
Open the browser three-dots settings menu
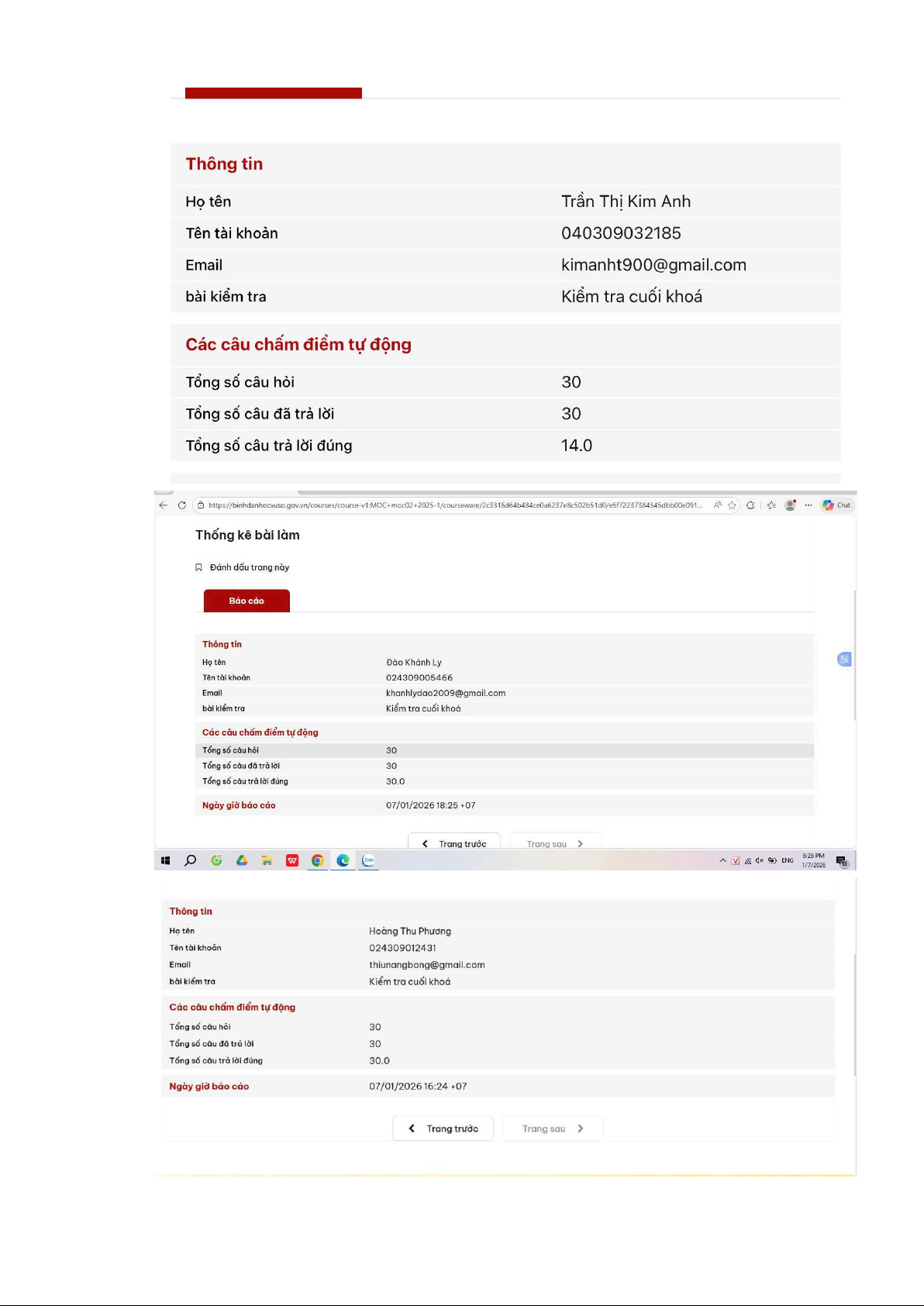808,505
